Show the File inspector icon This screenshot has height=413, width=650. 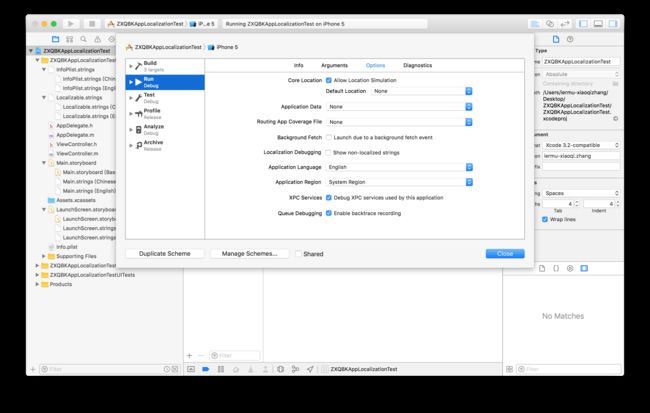click(x=556, y=39)
